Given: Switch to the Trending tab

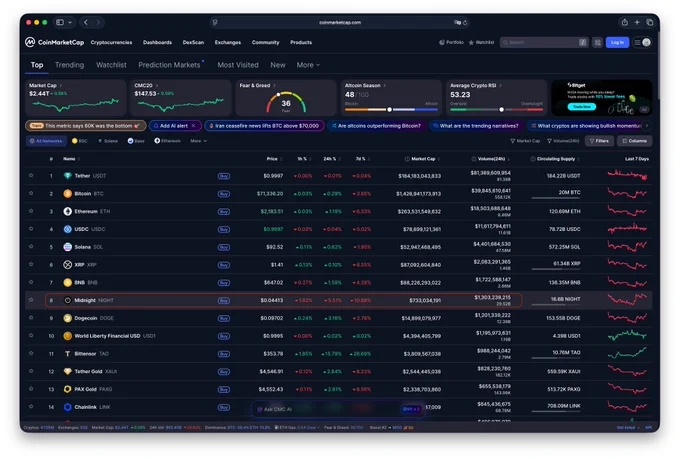Looking at the screenshot, I should point(69,65).
